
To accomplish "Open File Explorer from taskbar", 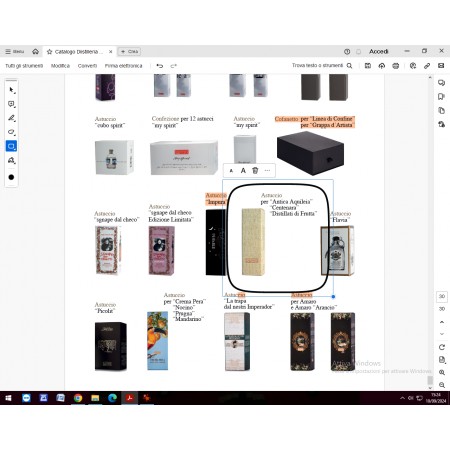I will click(x=95, y=398).
